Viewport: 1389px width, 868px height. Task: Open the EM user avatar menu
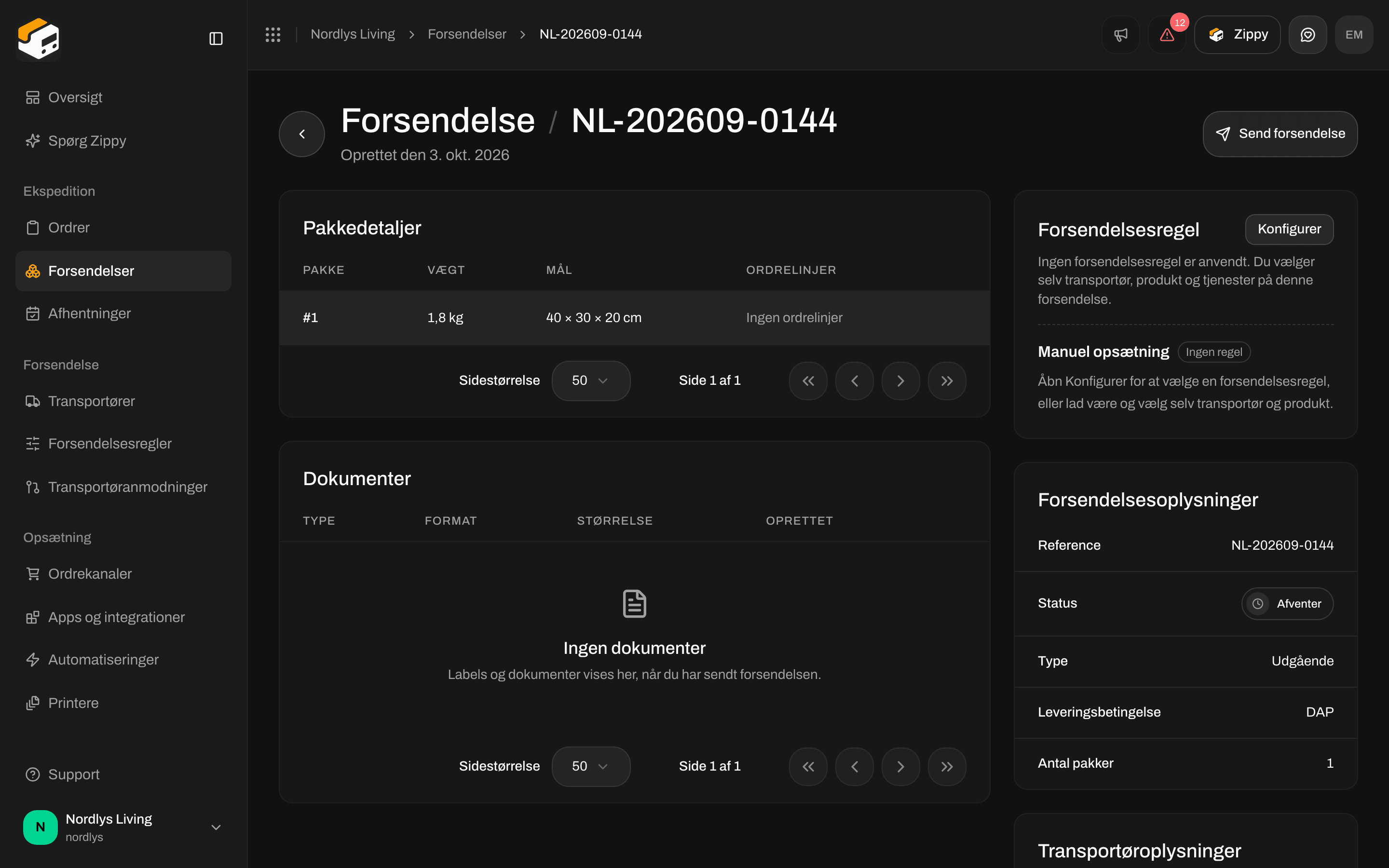(x=1354, y=34)
